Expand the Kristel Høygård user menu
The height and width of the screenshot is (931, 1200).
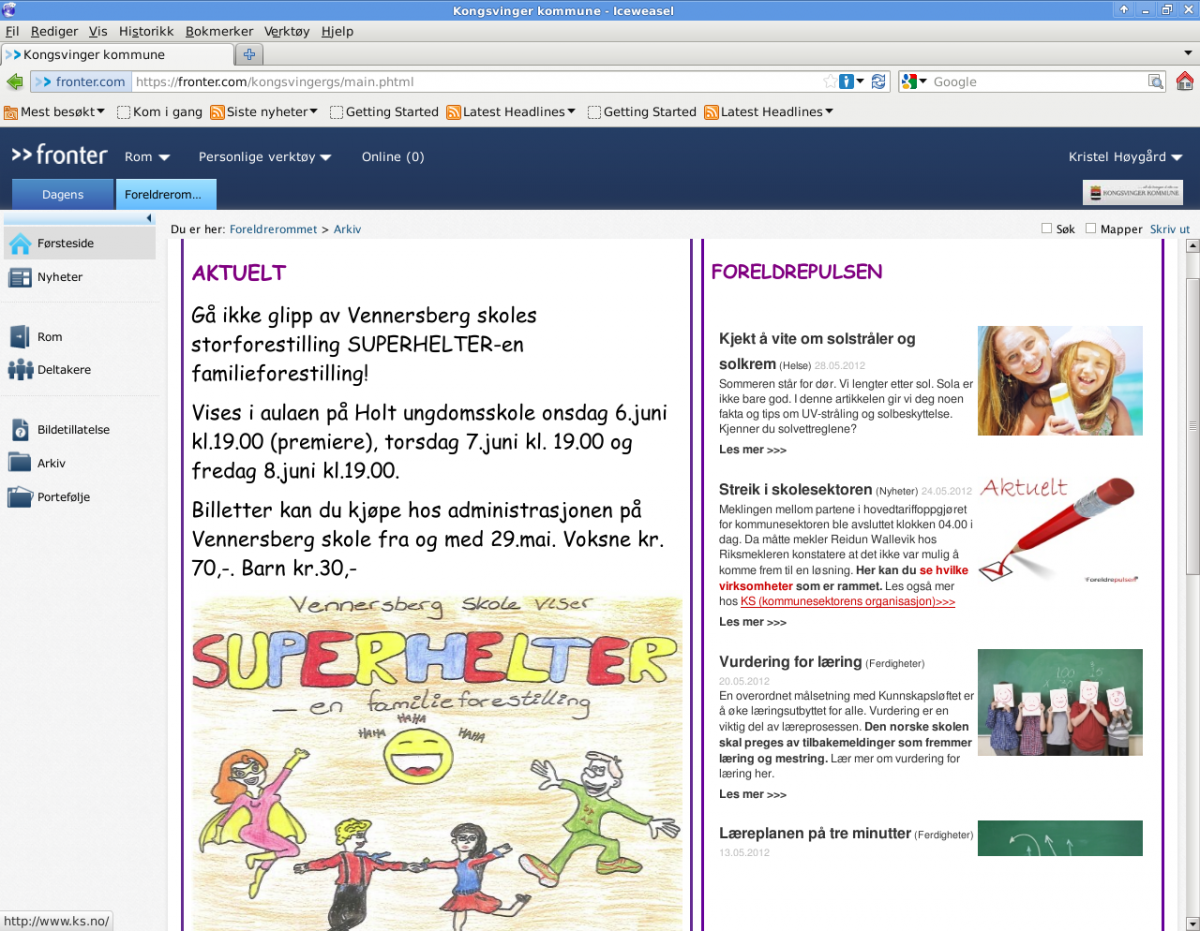pos(1125,157)
